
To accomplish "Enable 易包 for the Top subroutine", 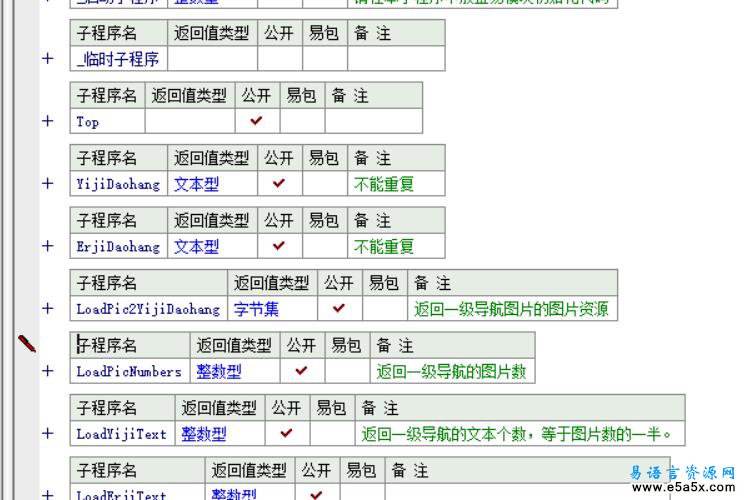I will [x=302, y=121].
